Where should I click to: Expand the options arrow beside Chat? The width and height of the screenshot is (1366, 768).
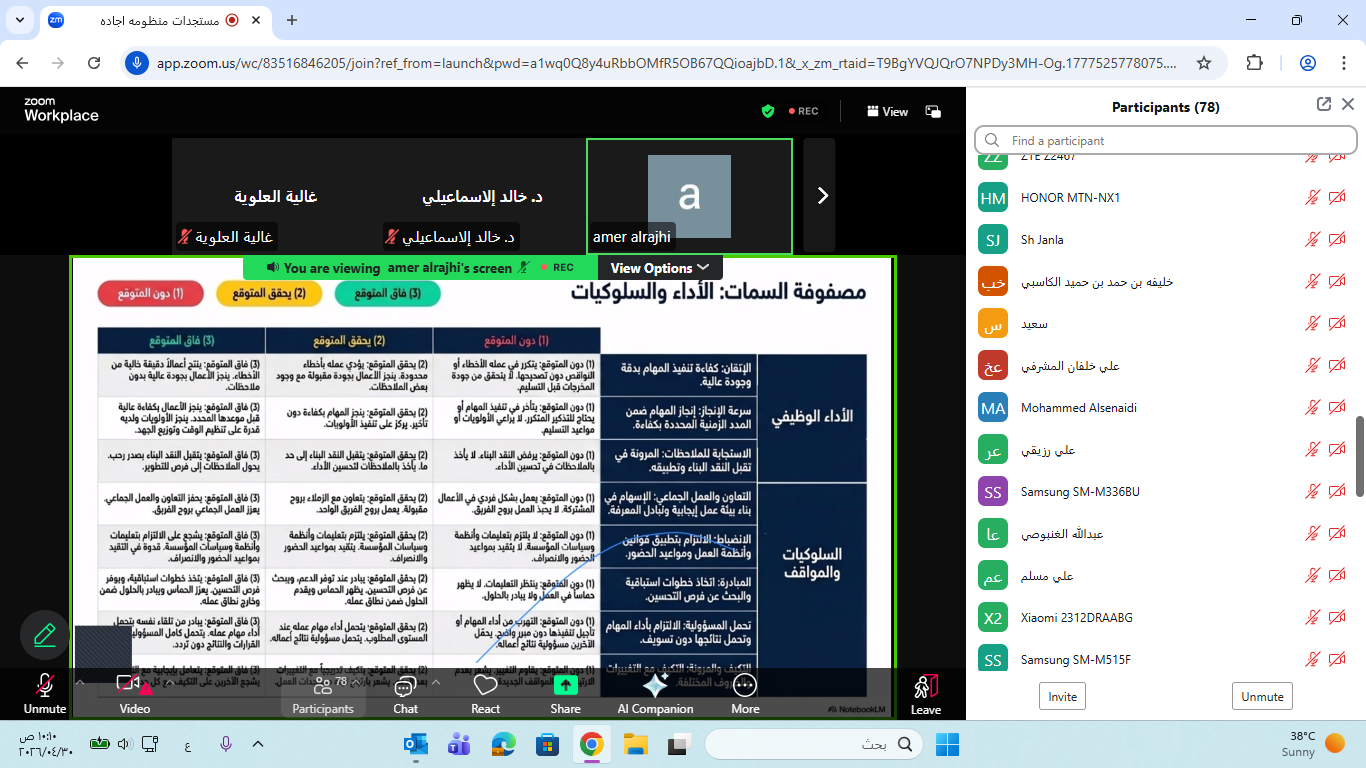click(x=435, y=683)
